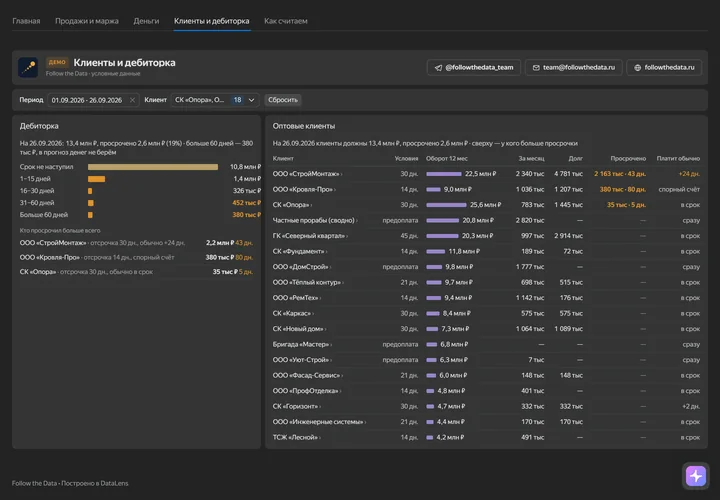
Task: Click ООО «Инженерные системы» client name
Action: click(318, 422)
